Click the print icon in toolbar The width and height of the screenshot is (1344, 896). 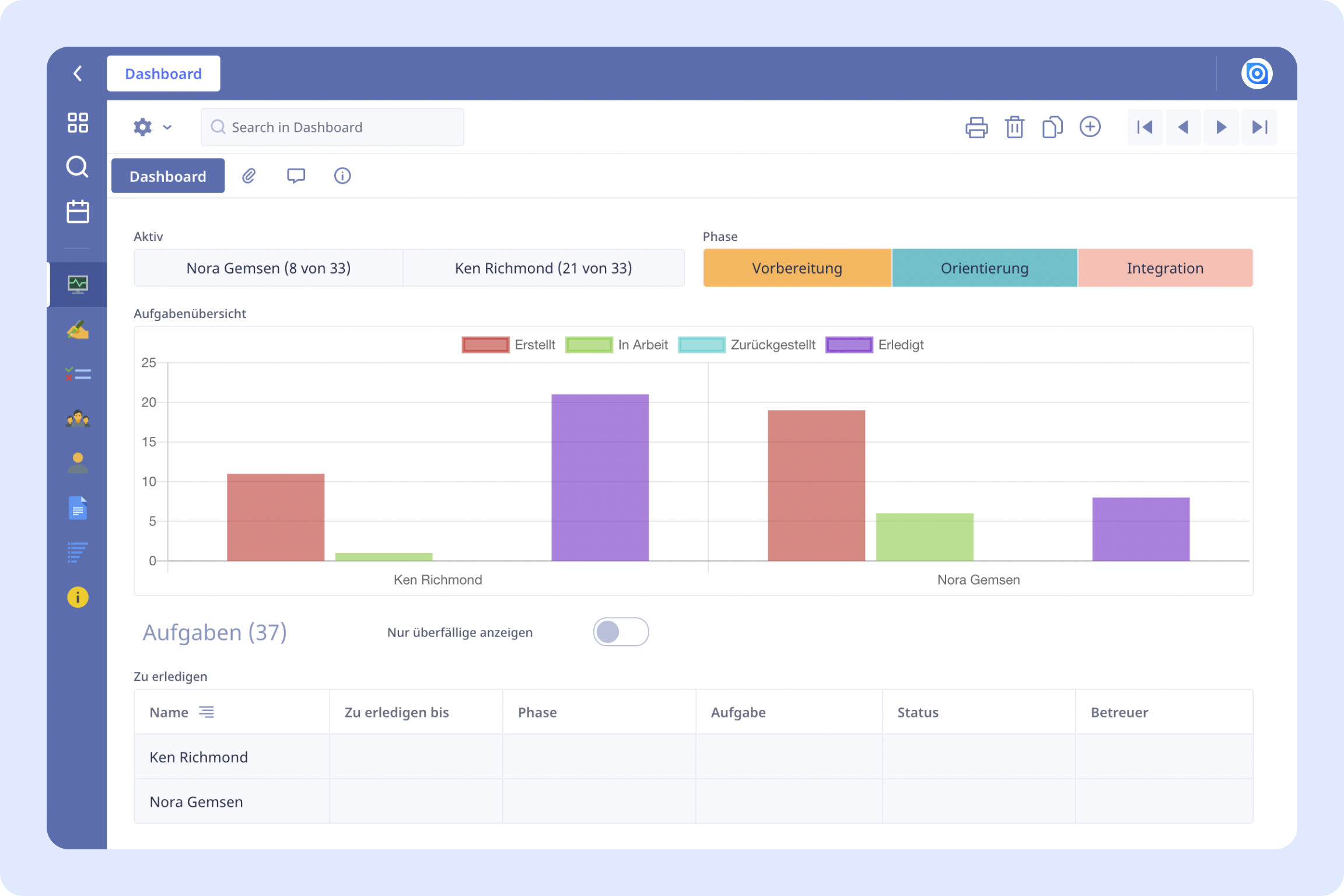[976, 127]
